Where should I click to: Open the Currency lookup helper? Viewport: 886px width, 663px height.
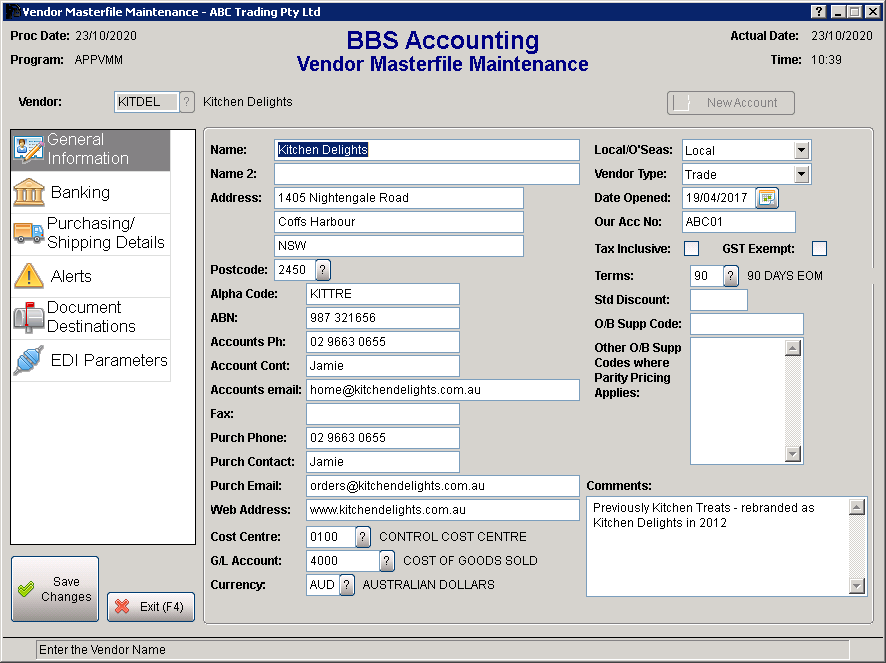[x=347, y=585]
